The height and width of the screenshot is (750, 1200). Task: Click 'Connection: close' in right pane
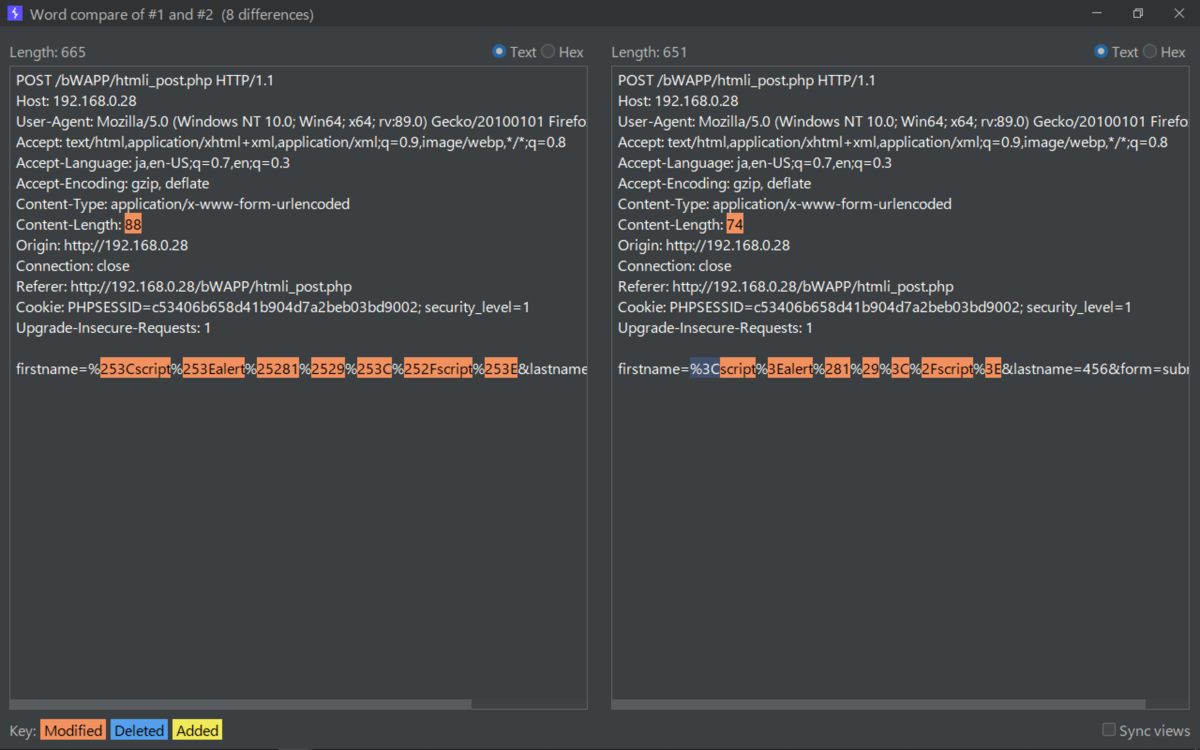click(675, 266)
